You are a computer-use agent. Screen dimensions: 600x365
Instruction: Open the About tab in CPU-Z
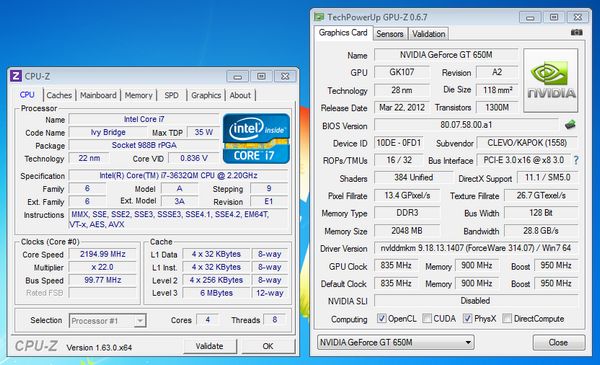[240, 95]
